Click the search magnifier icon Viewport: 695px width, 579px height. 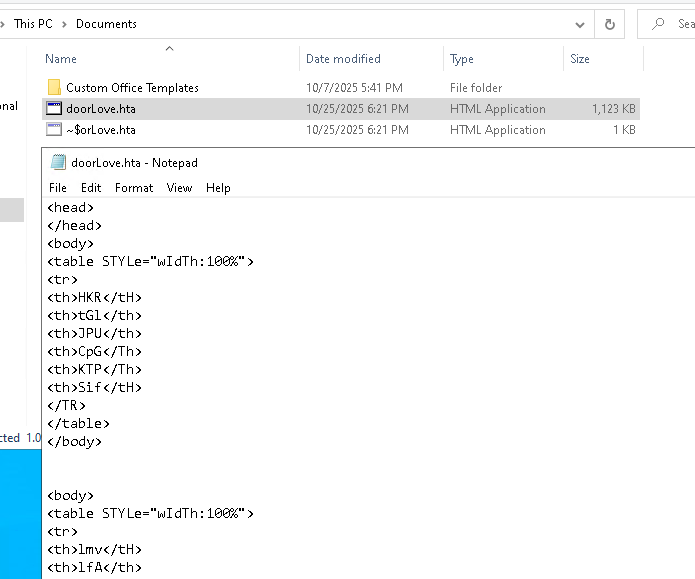[659, 24]
